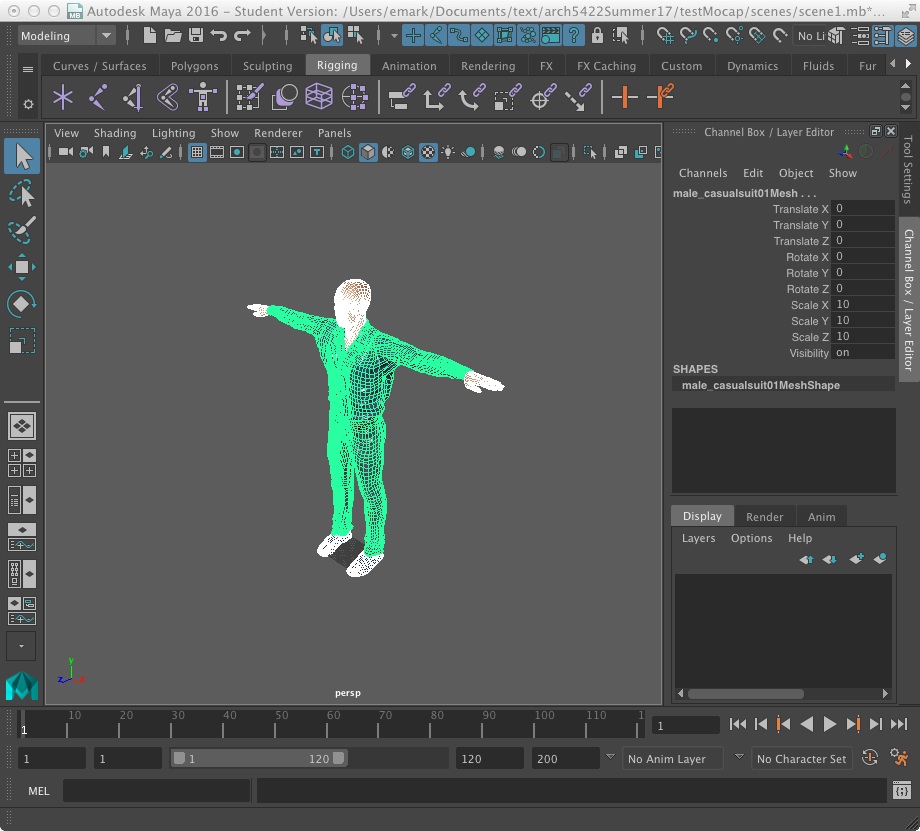Open the Shading menu in the viewport panel

115,132
